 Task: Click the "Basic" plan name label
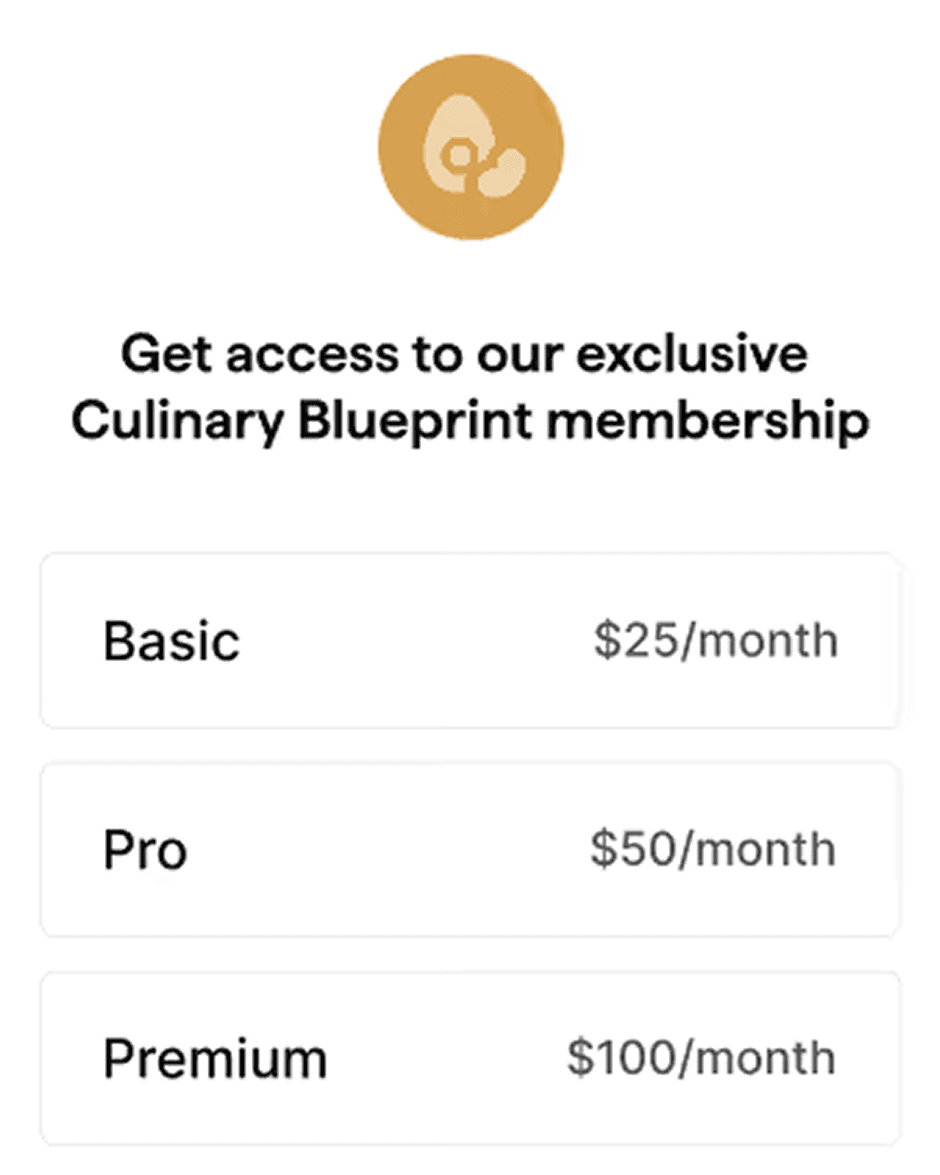pyautogui.click(x=172, y=641)
